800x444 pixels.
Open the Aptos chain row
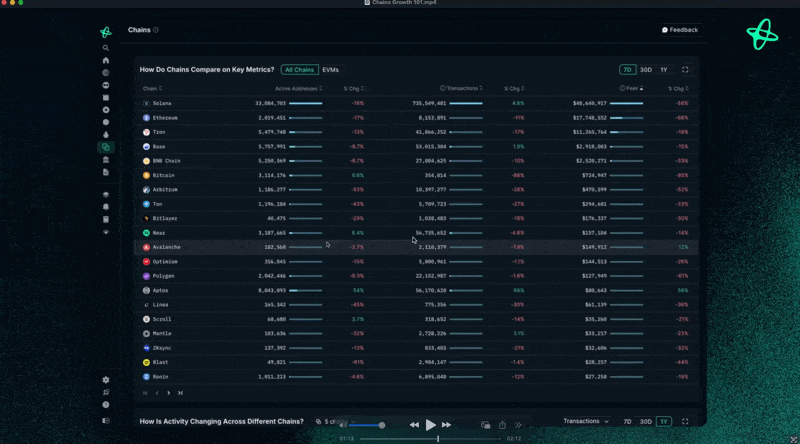(416, 290)
